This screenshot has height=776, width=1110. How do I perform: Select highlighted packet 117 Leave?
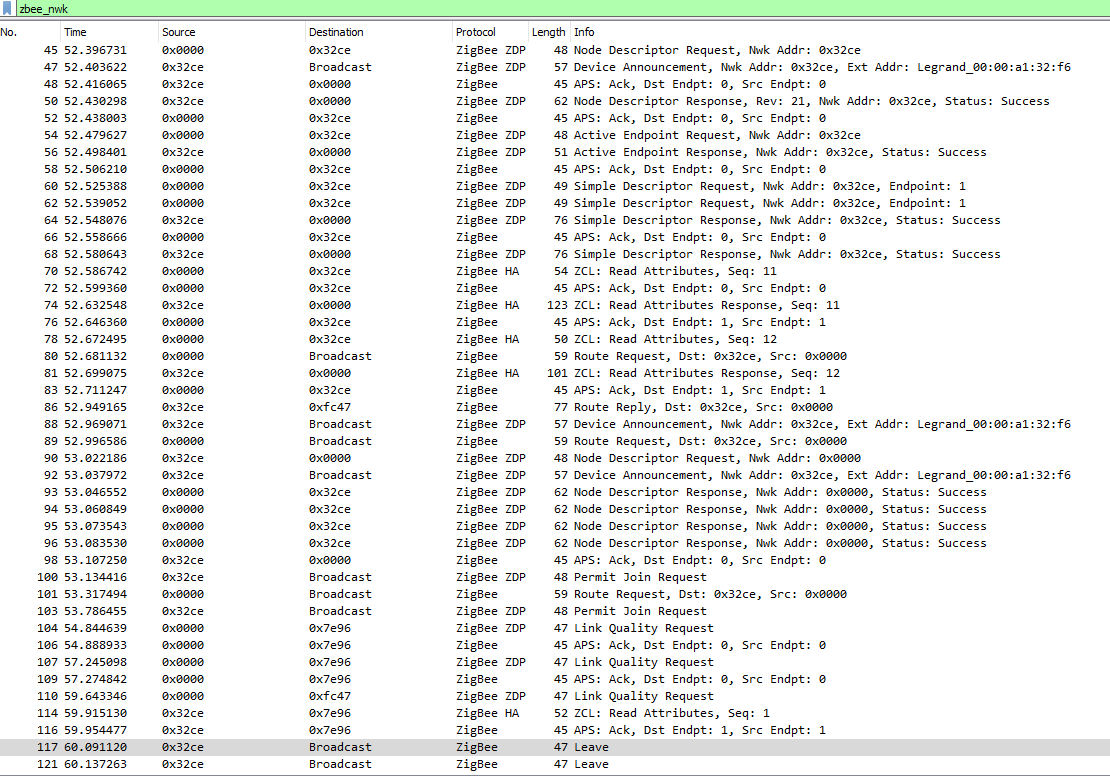pos(555,747)
